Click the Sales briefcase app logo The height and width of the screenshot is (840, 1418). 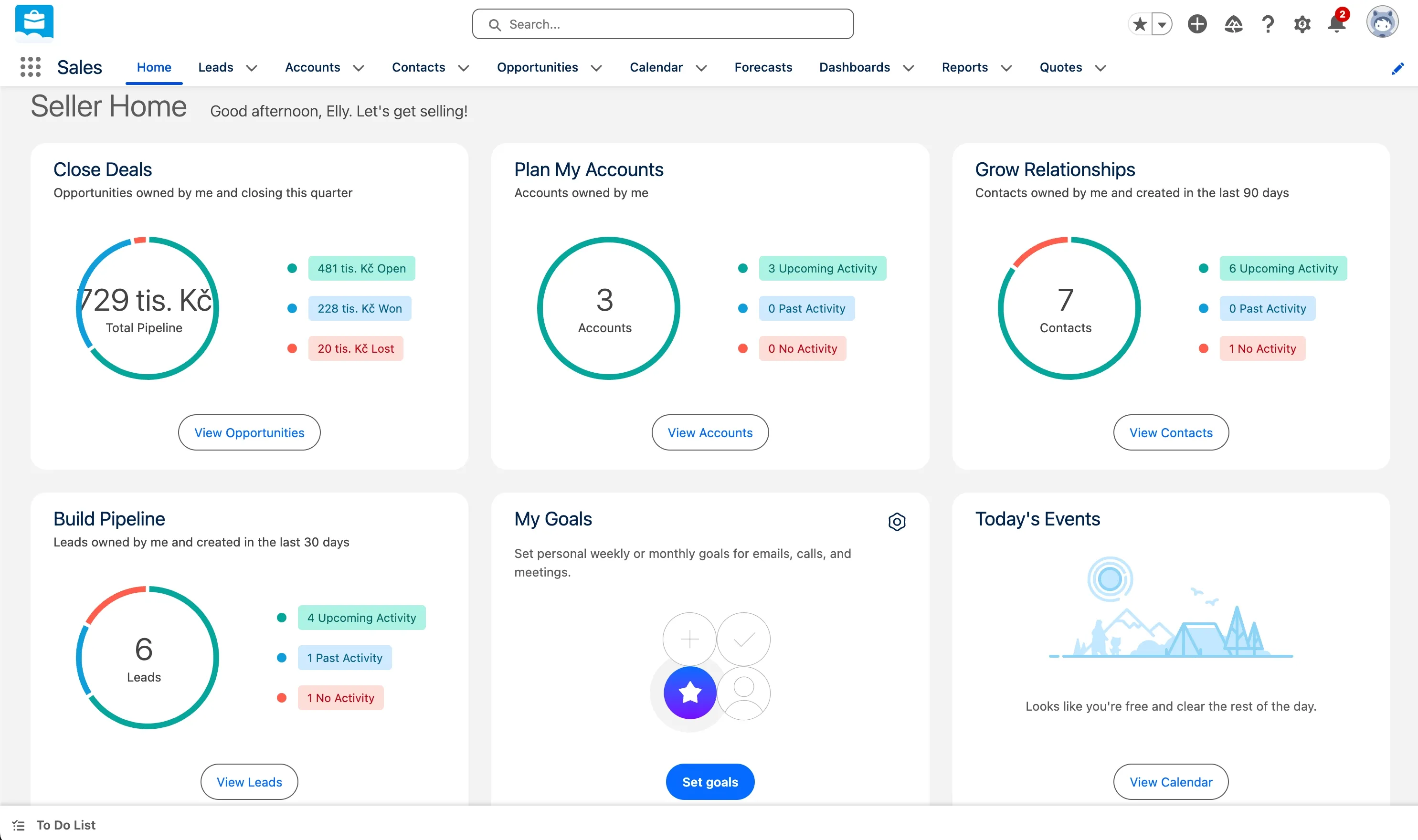pos(34,22)
